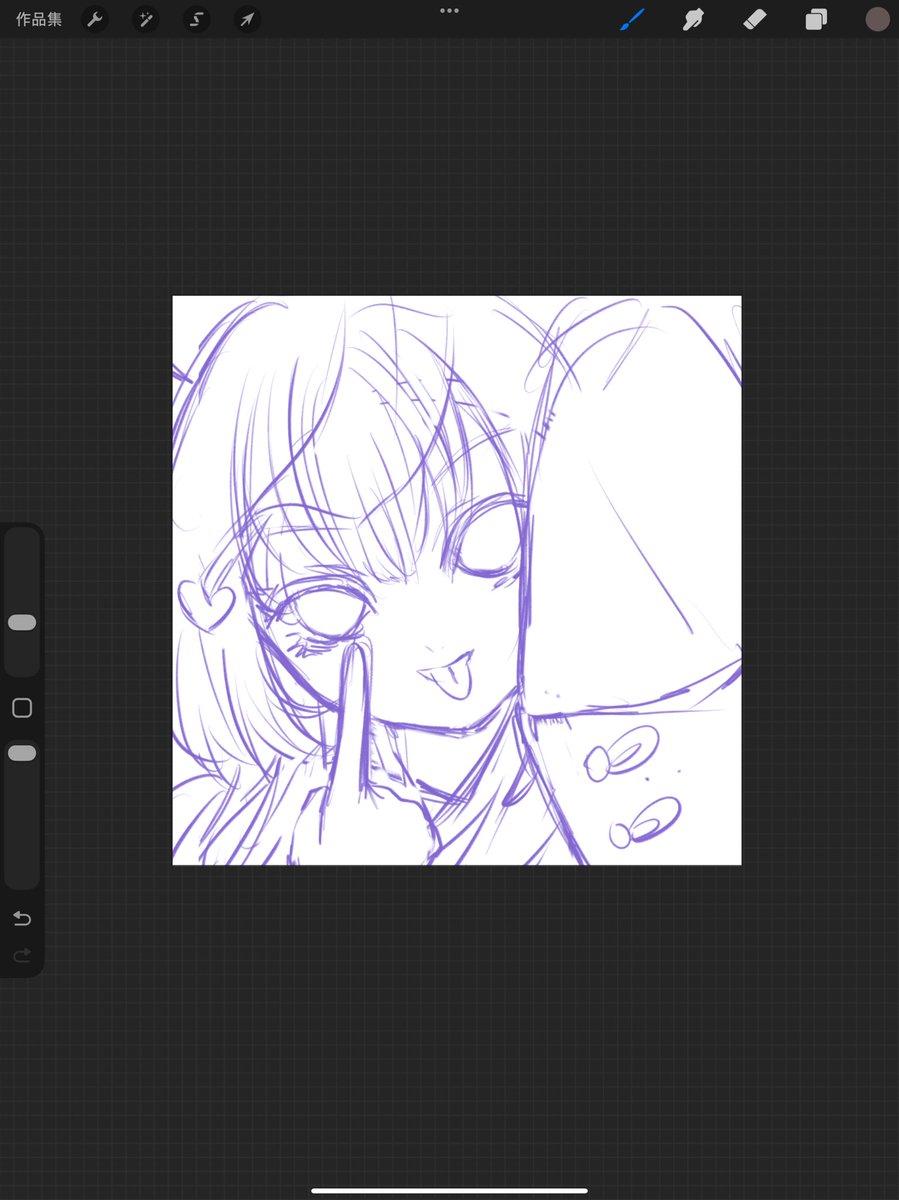Open the 作品集 gallery
Viewport: 899px width, 1200px height.
point(38,19)
